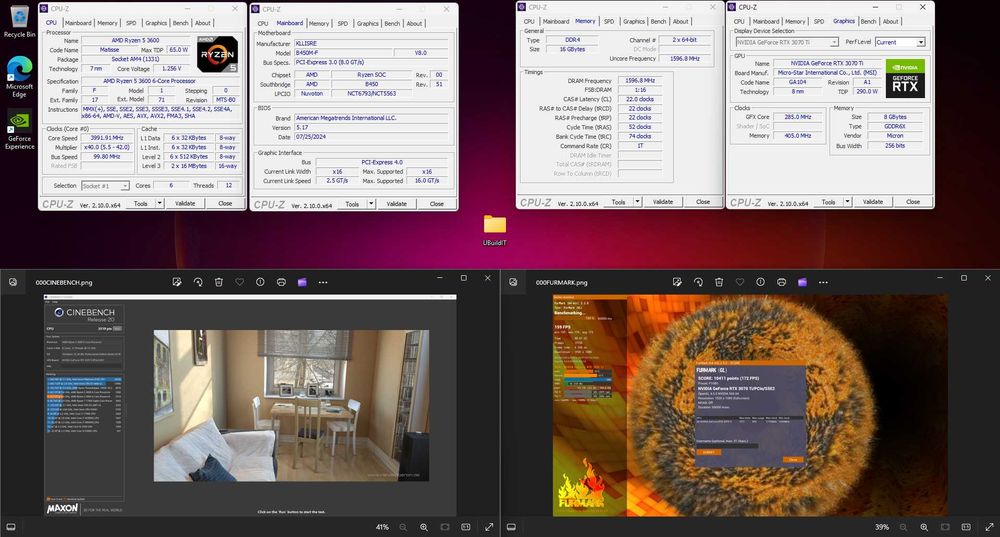Delete 000CINEBENCH.png using the trash icon
The height and width of the screenshot is (537, 1000).
click(218, 282)
